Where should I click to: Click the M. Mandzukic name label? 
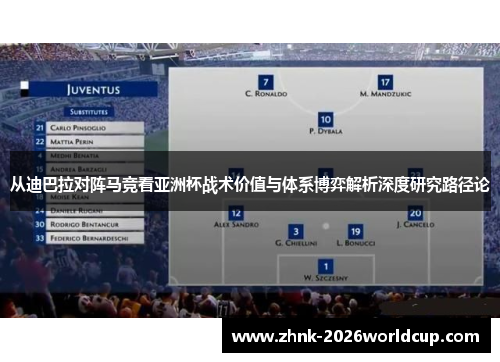coord(385,94)
